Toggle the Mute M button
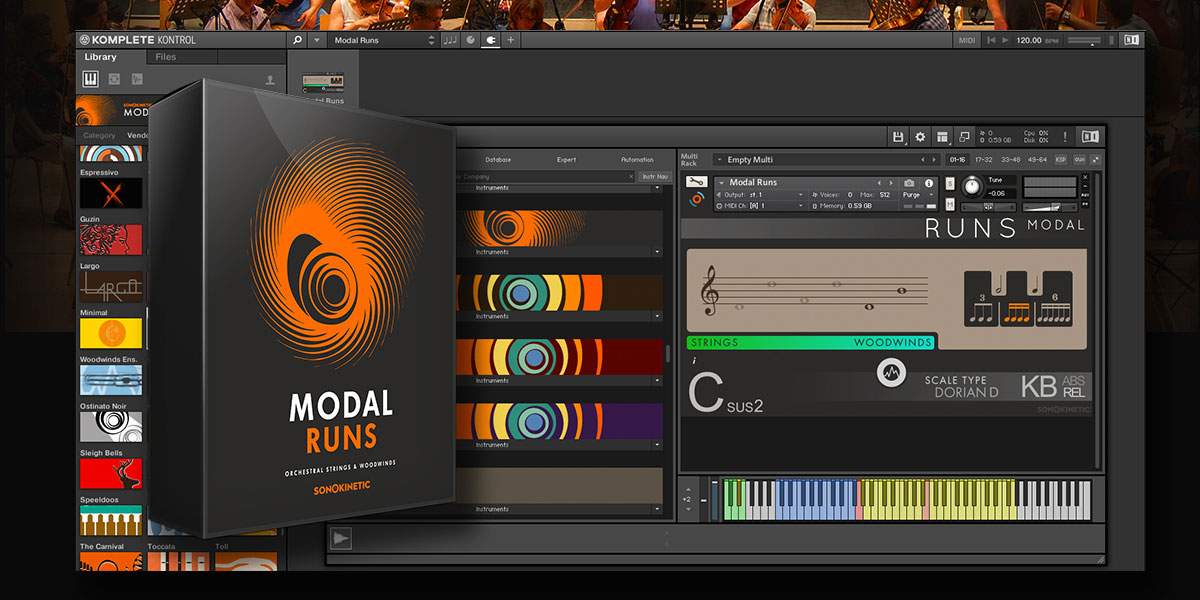Image resolution: width=1200 pixels, height=600 pixels. [x=949, y=205]
